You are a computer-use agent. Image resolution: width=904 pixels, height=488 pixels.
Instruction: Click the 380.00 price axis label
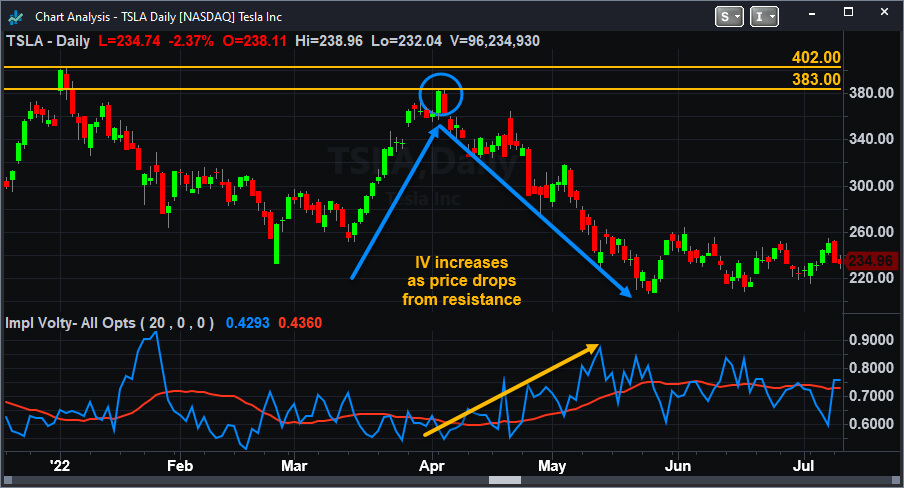pyautogui.click(x=871, y=93)
